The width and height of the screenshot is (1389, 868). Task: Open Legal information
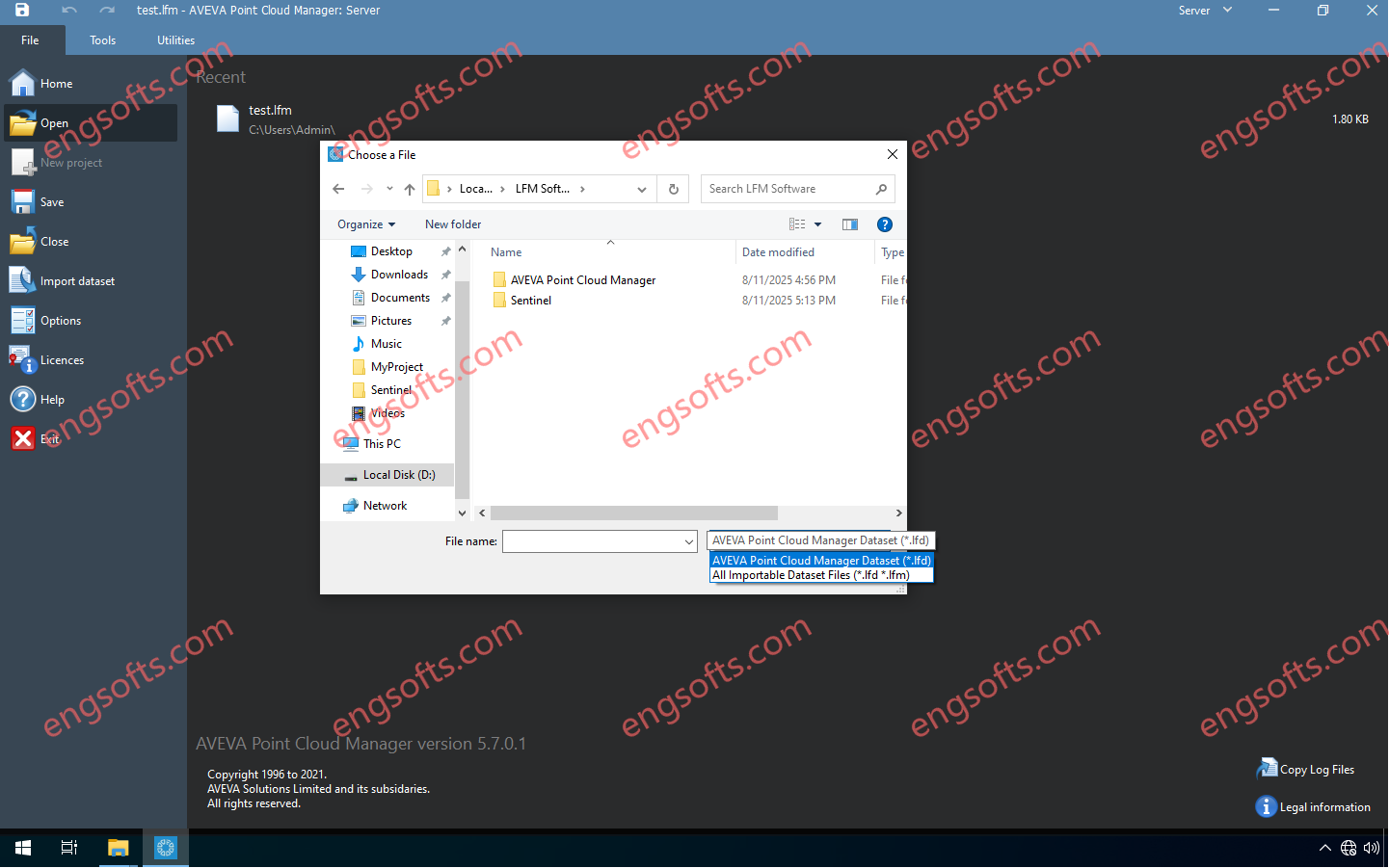coord(1313,807)
